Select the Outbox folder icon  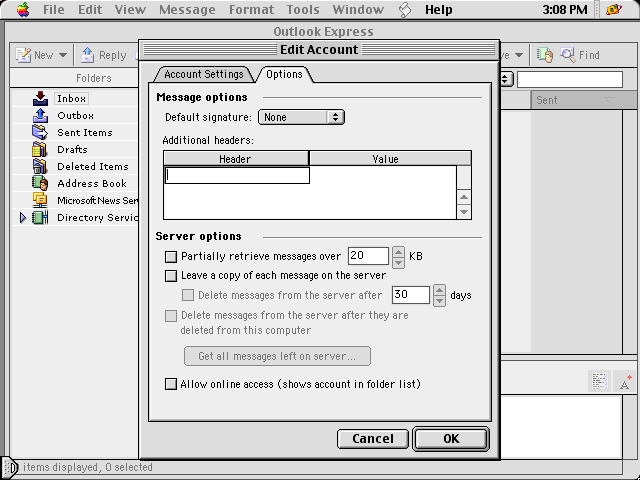pos(40,116)
